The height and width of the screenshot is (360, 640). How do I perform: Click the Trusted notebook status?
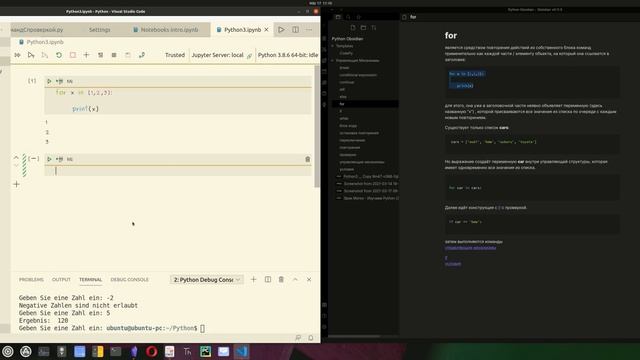175,55
